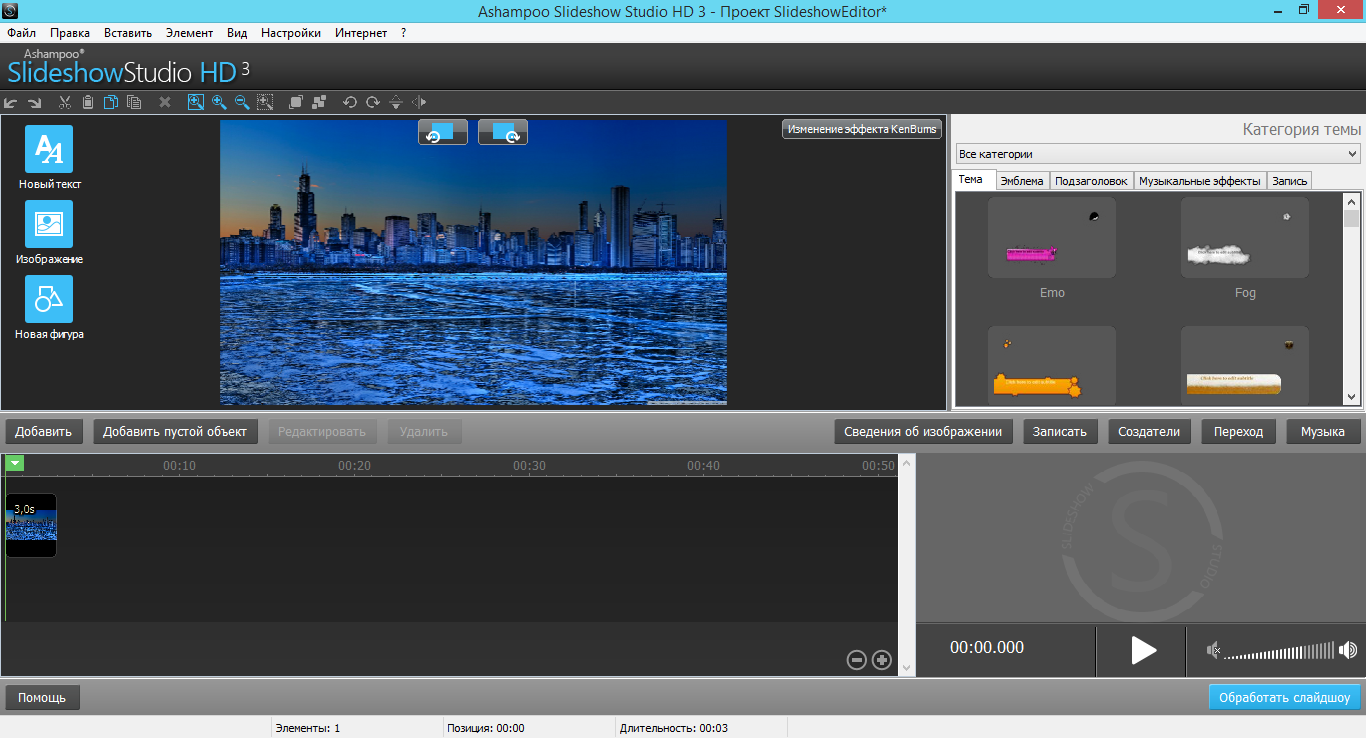
Task: Zoom out the timeline with minus icon
Action: coord(856,659)
